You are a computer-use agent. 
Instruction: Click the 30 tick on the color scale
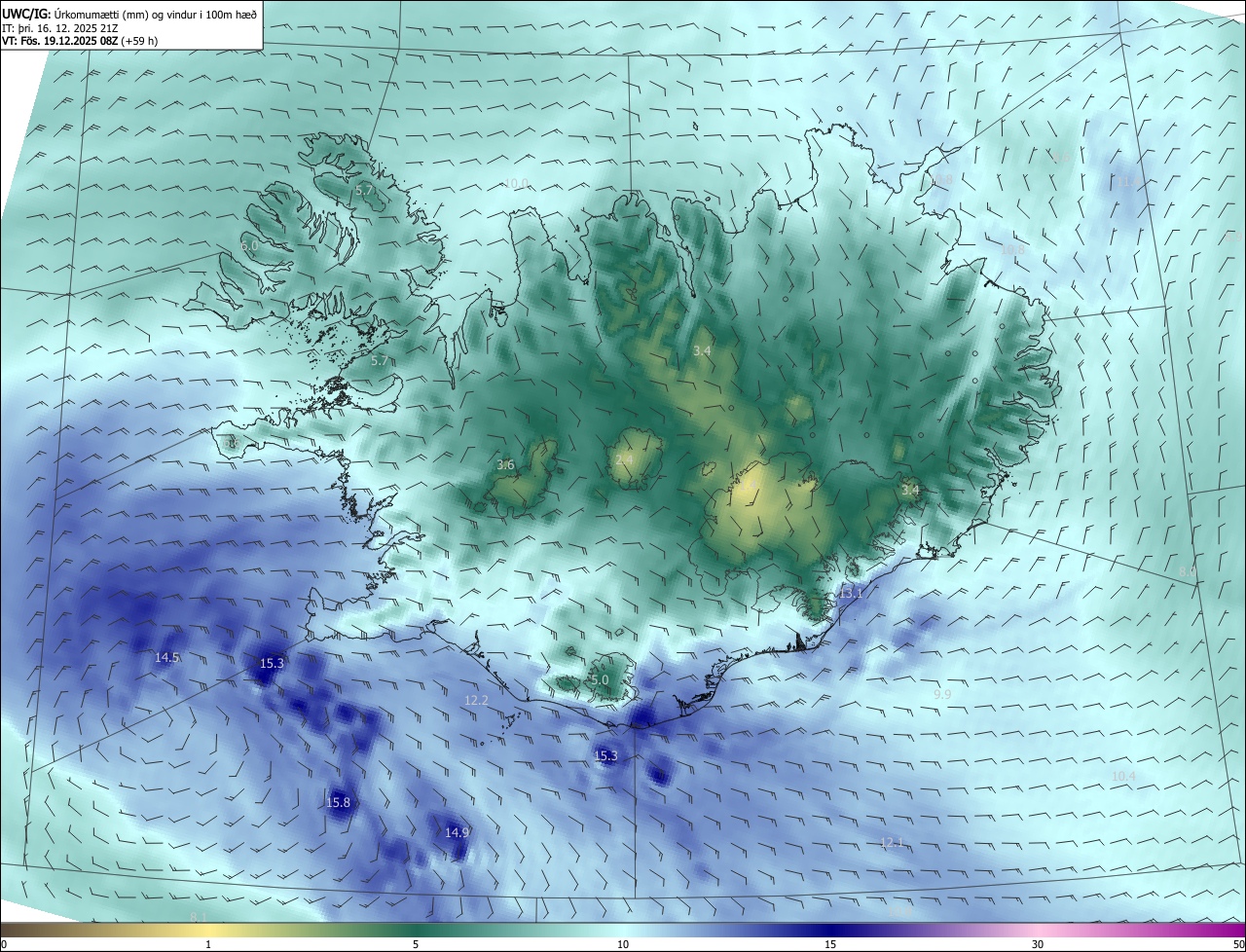coord(1038,944)
